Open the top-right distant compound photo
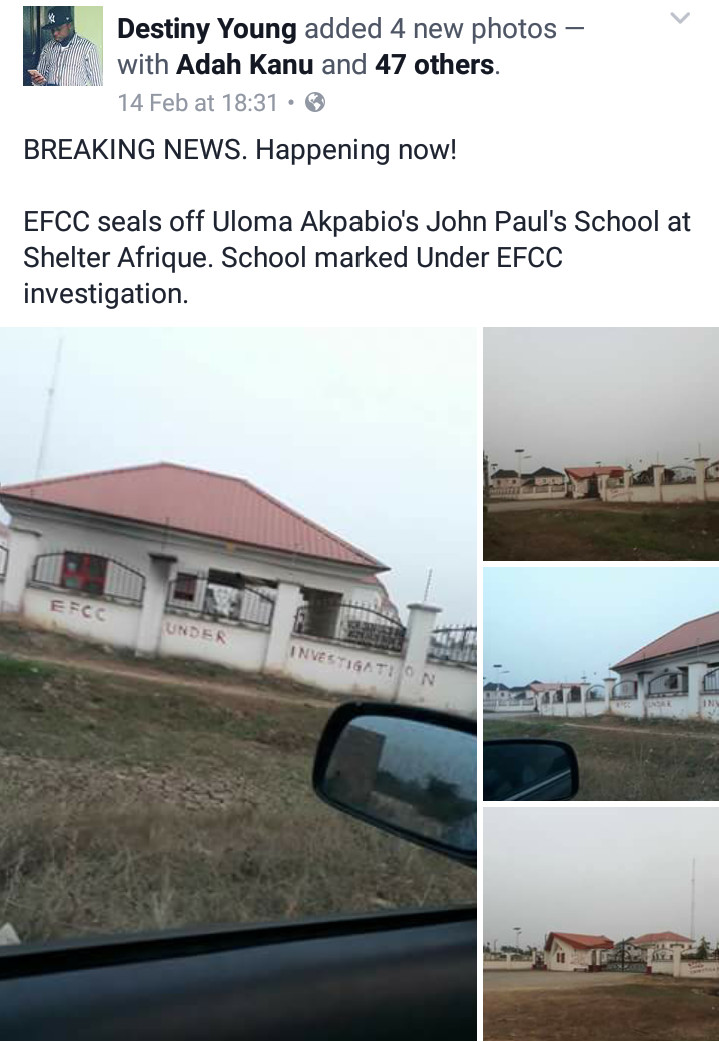 (601, 443)
